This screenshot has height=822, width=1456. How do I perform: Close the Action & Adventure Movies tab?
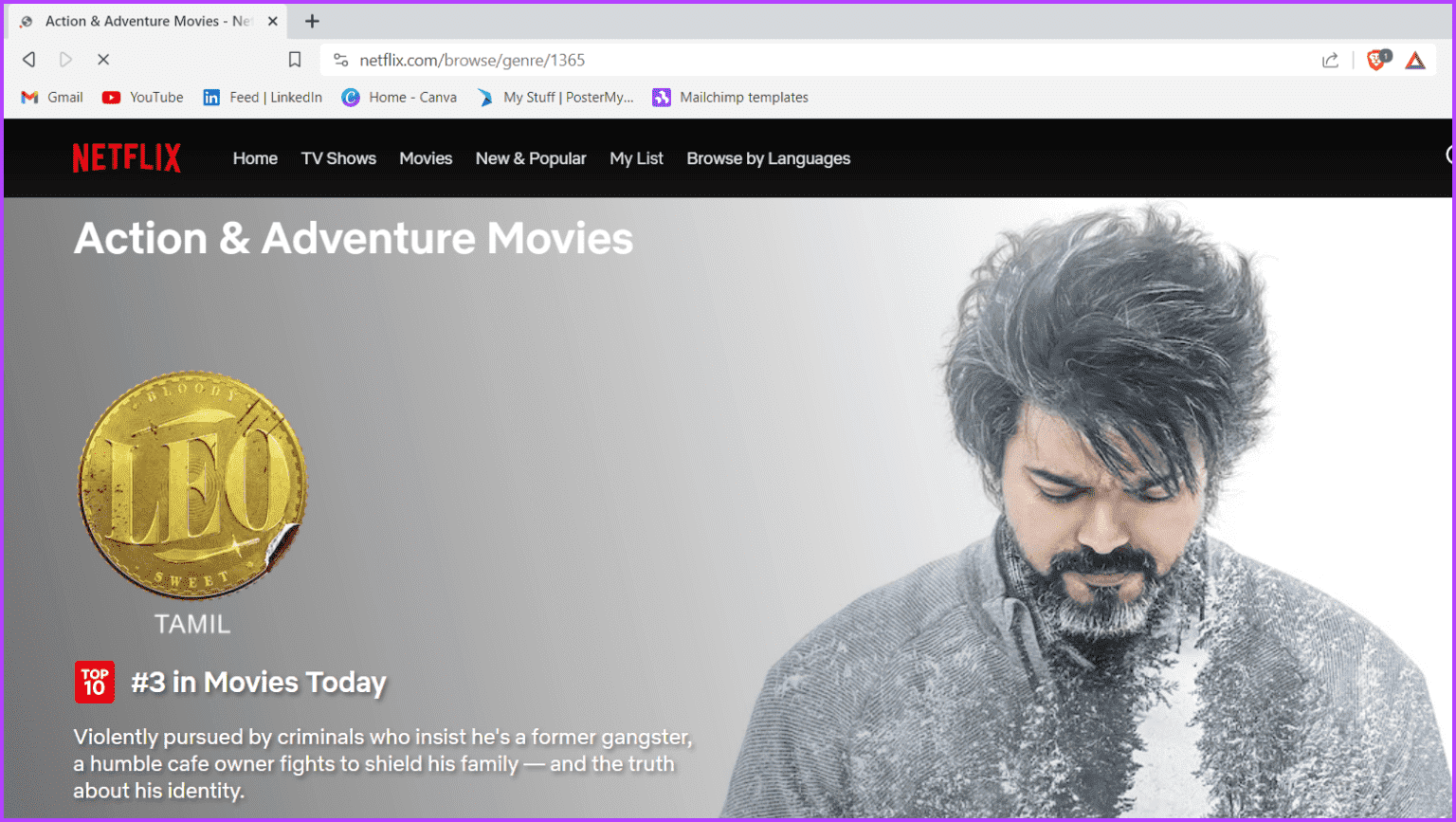click(x=273, y=21)
